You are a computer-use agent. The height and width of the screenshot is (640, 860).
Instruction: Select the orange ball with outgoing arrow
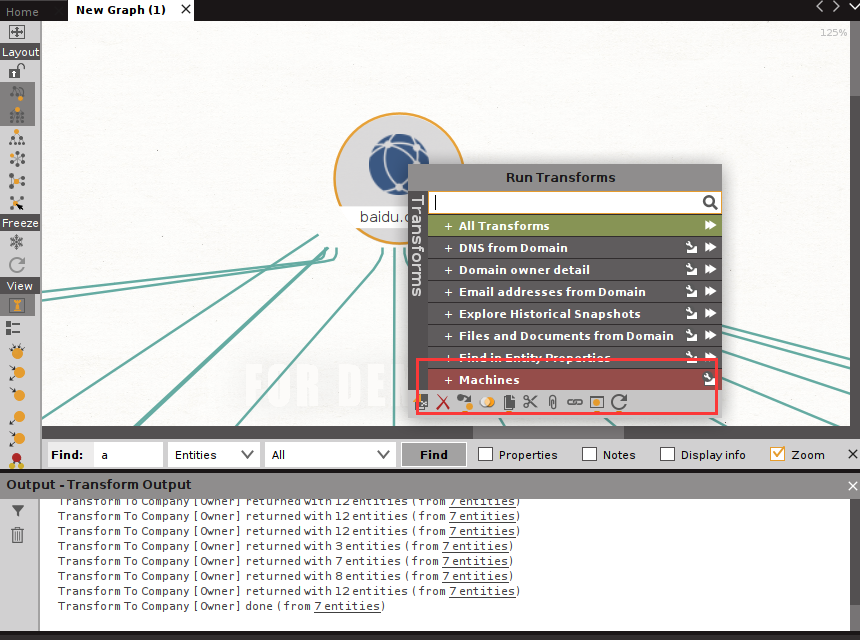click(17, 417)
